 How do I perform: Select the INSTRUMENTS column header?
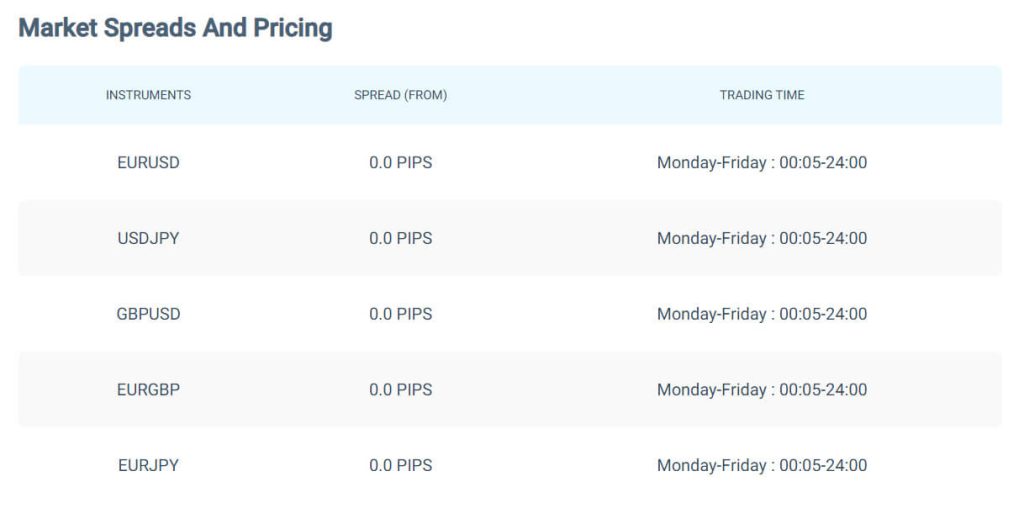[x=148, y=95]
